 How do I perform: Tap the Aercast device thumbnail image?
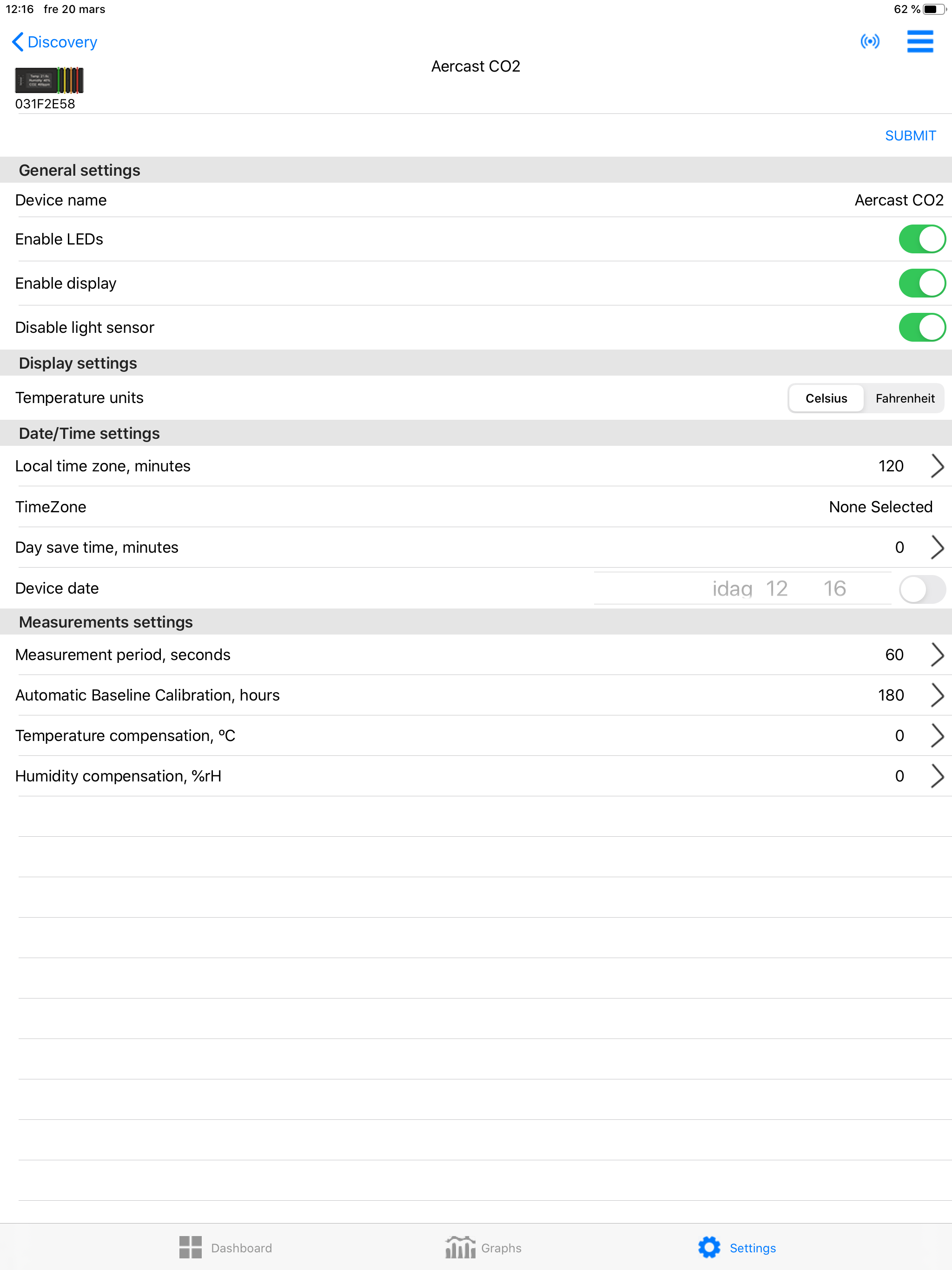click(x=49, y=80)
